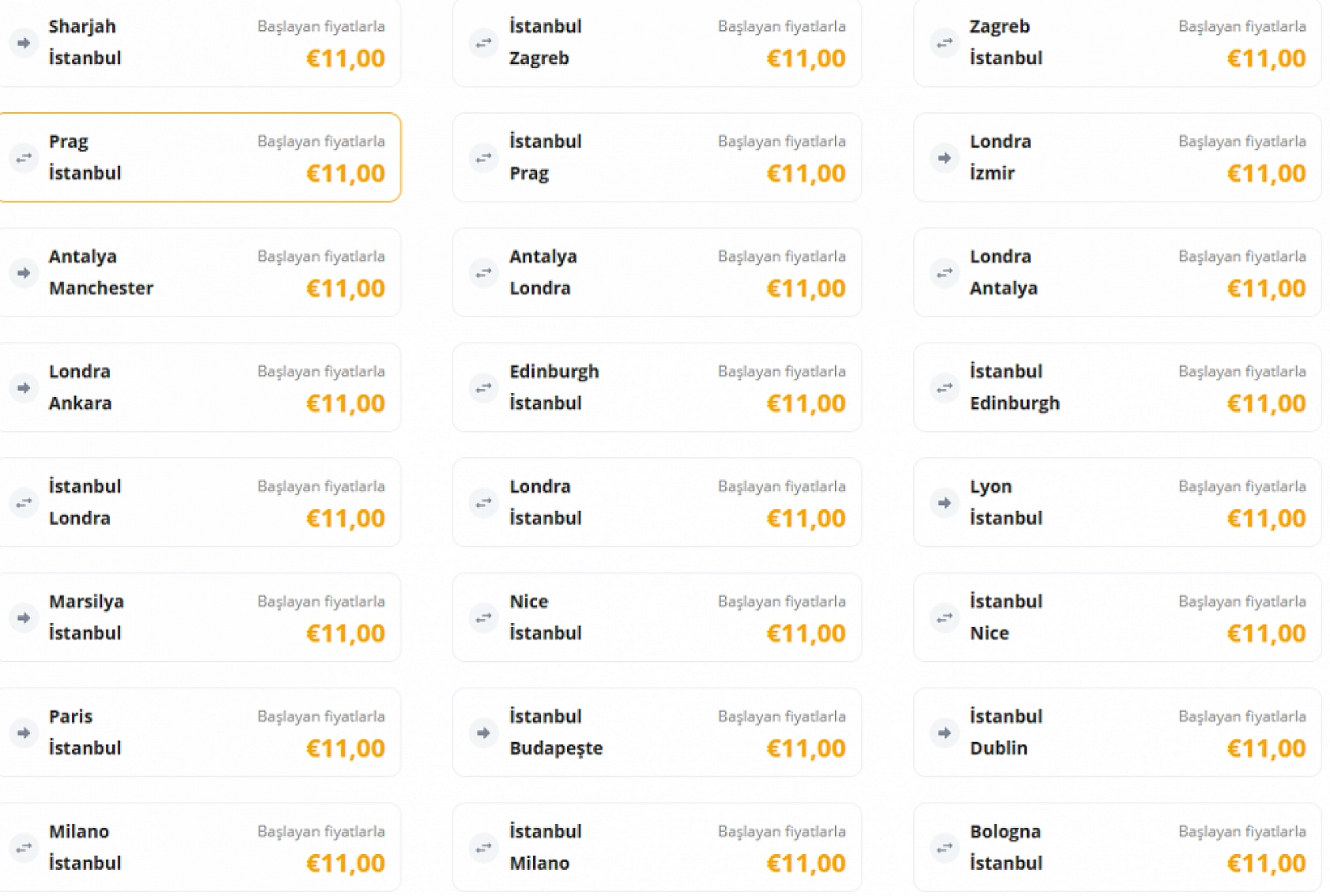Click the Marsilya to İstanbul route
Viewport: 1330px width, 896px height.
(199, 618)
